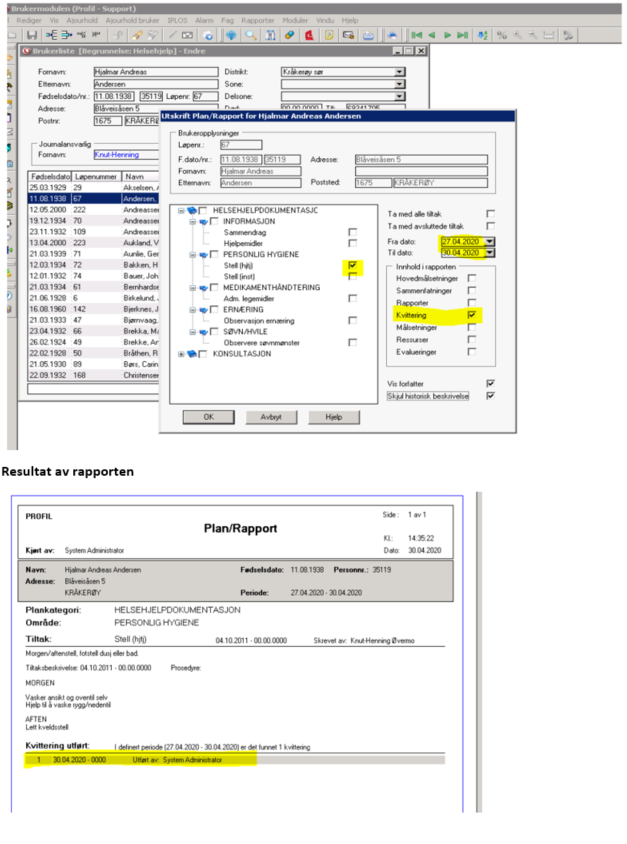
Task: Expand the KONSULTASJON tree node
Action: click(x=180, y=354)
